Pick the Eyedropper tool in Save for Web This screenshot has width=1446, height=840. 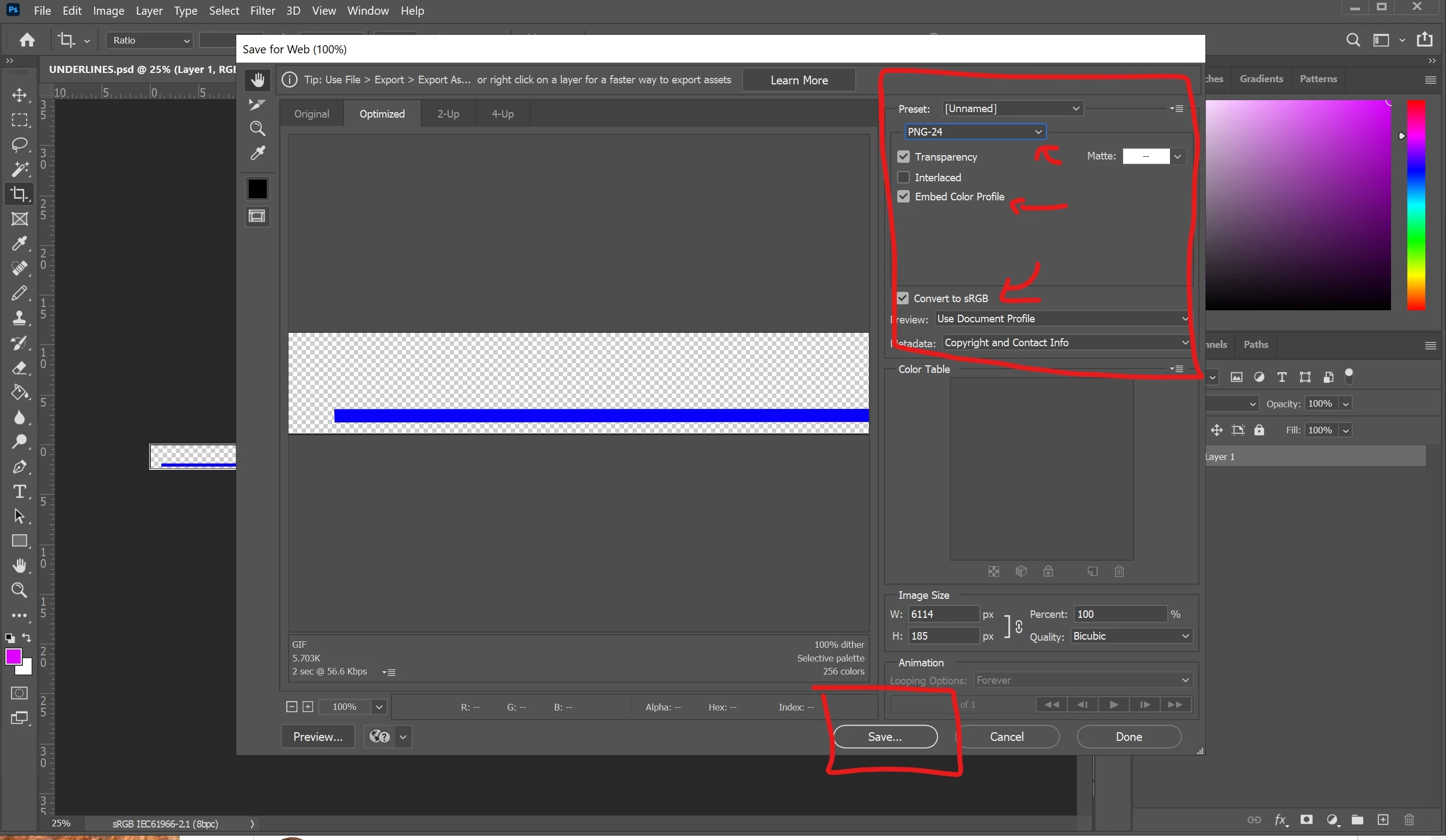[257, 153]
